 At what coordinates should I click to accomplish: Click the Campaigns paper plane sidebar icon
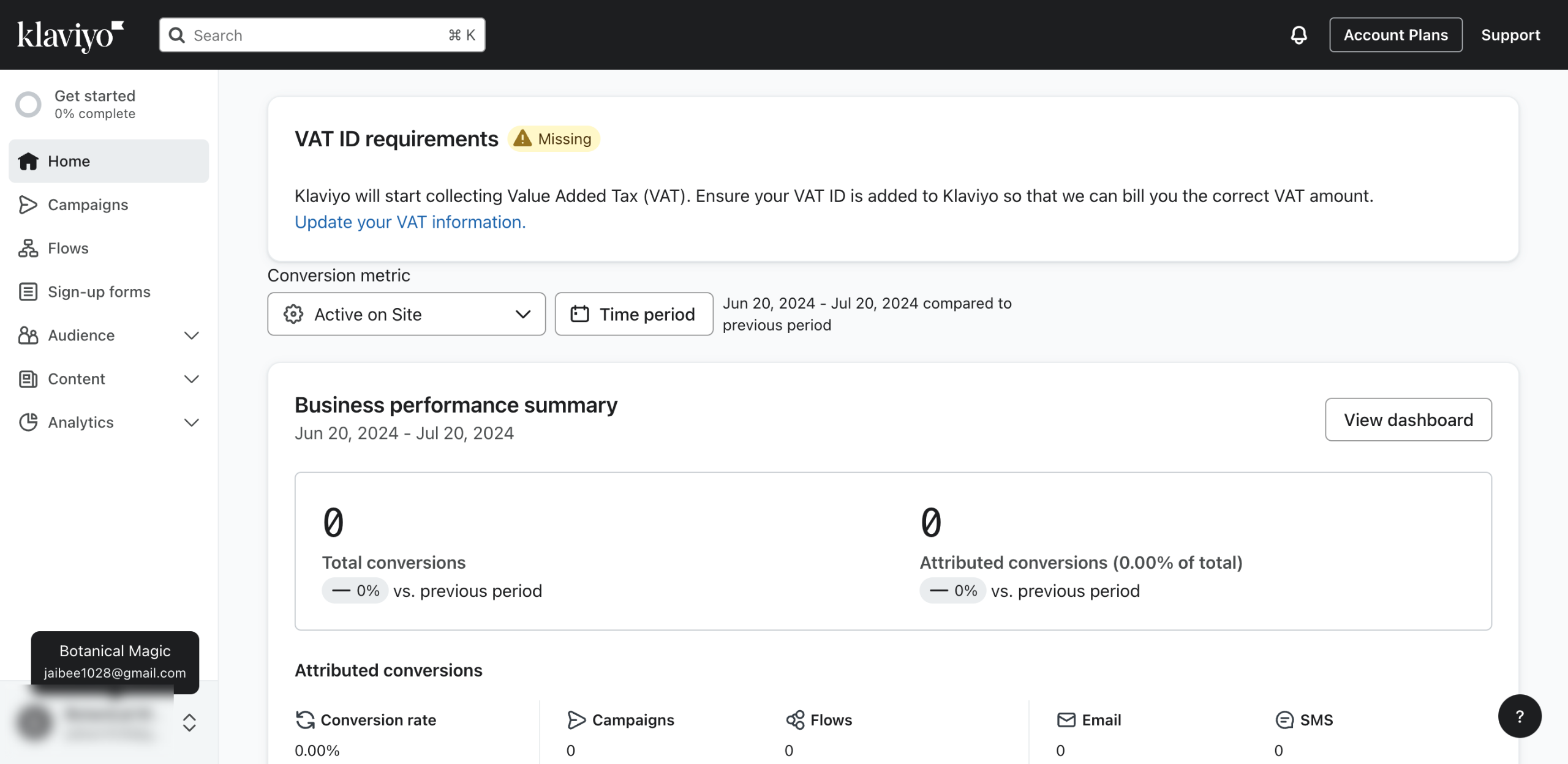pos(28,205)
